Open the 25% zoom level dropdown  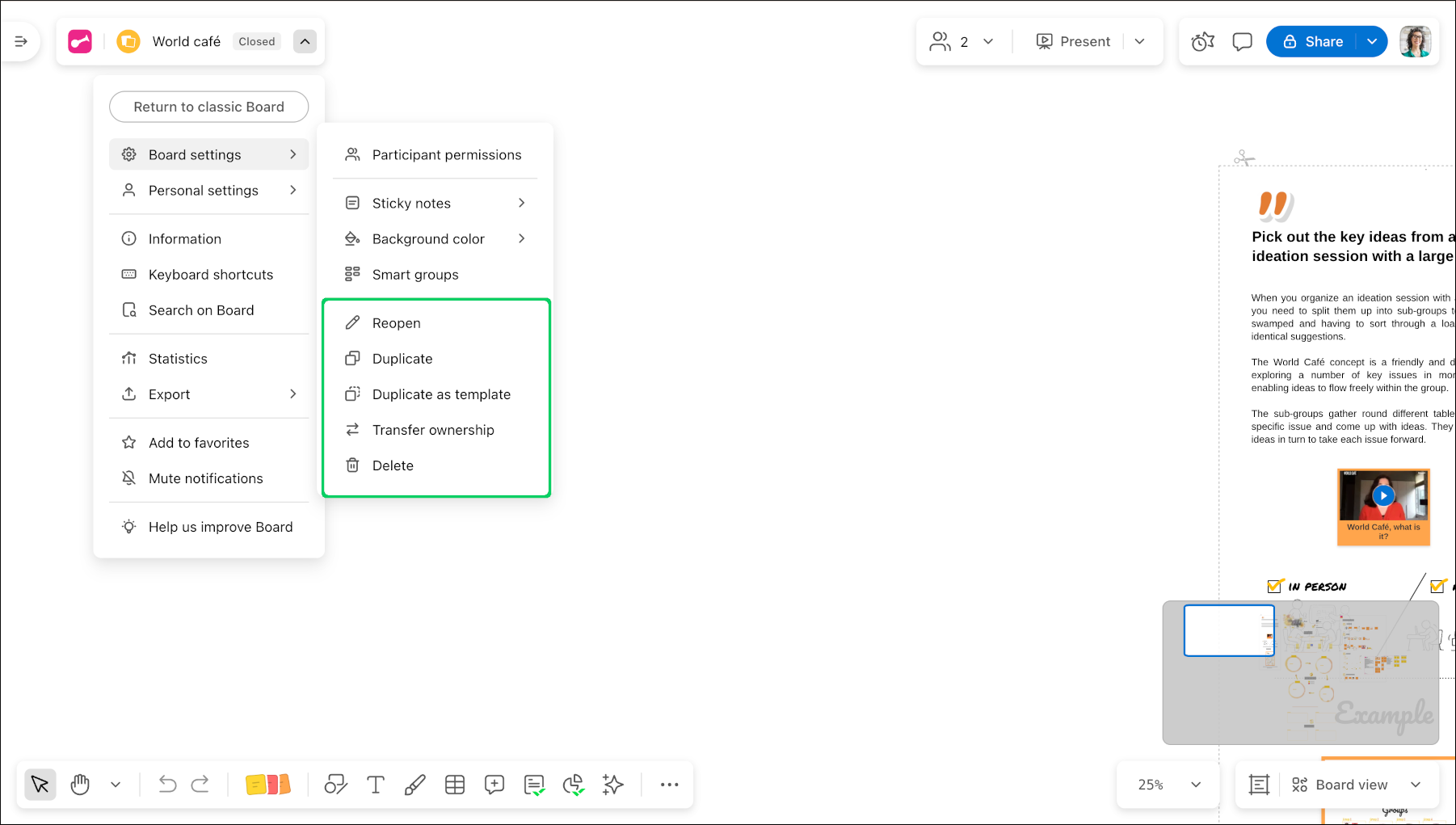1167,784
